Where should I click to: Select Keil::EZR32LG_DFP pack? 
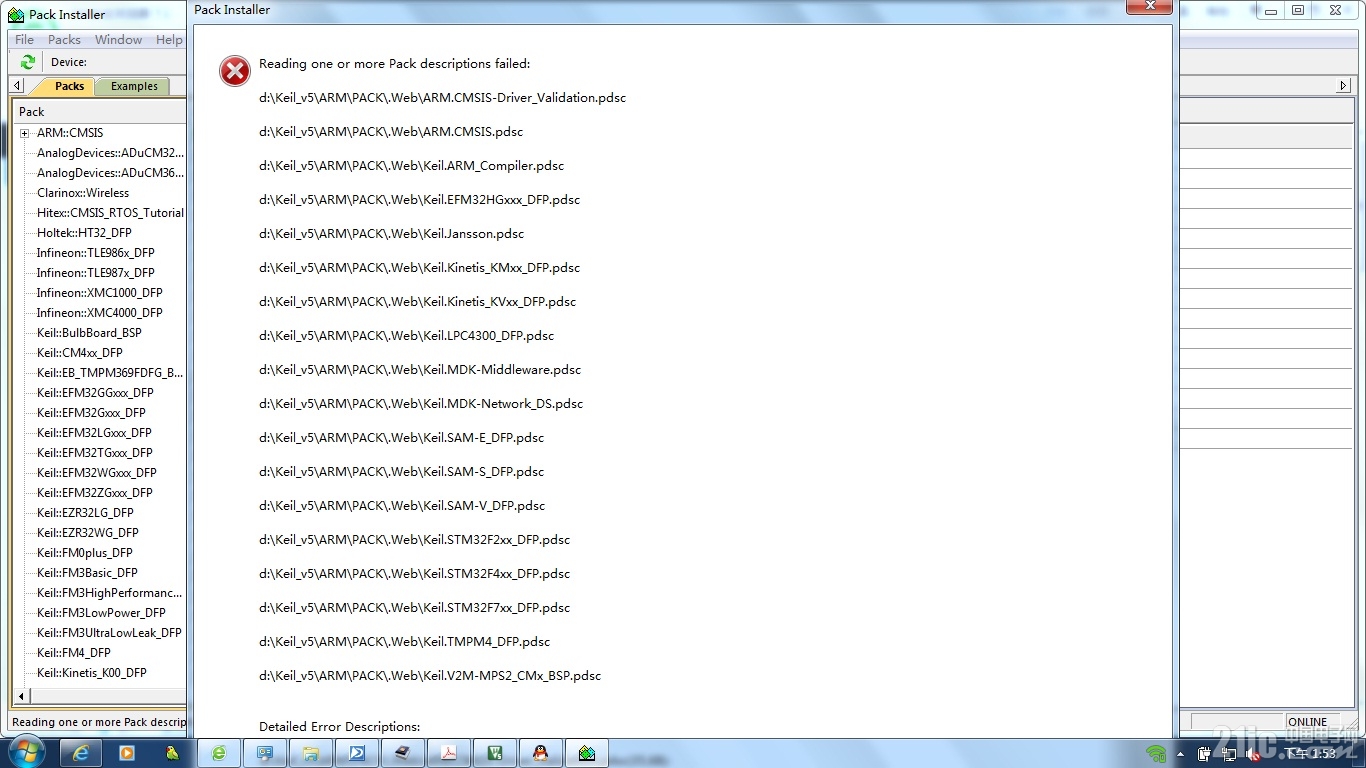pos(85,513)
